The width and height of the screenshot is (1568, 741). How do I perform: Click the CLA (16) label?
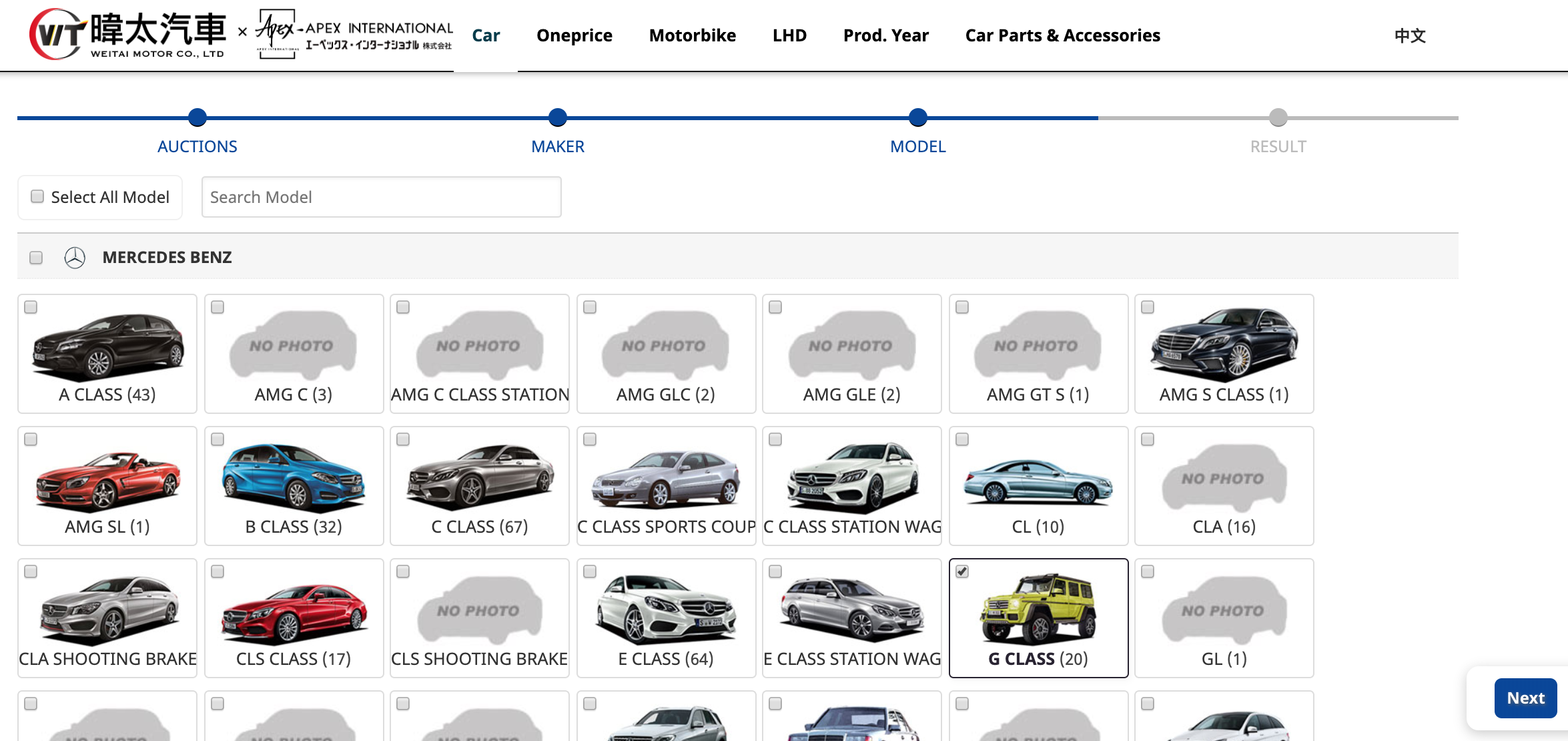click(1224, 527)
